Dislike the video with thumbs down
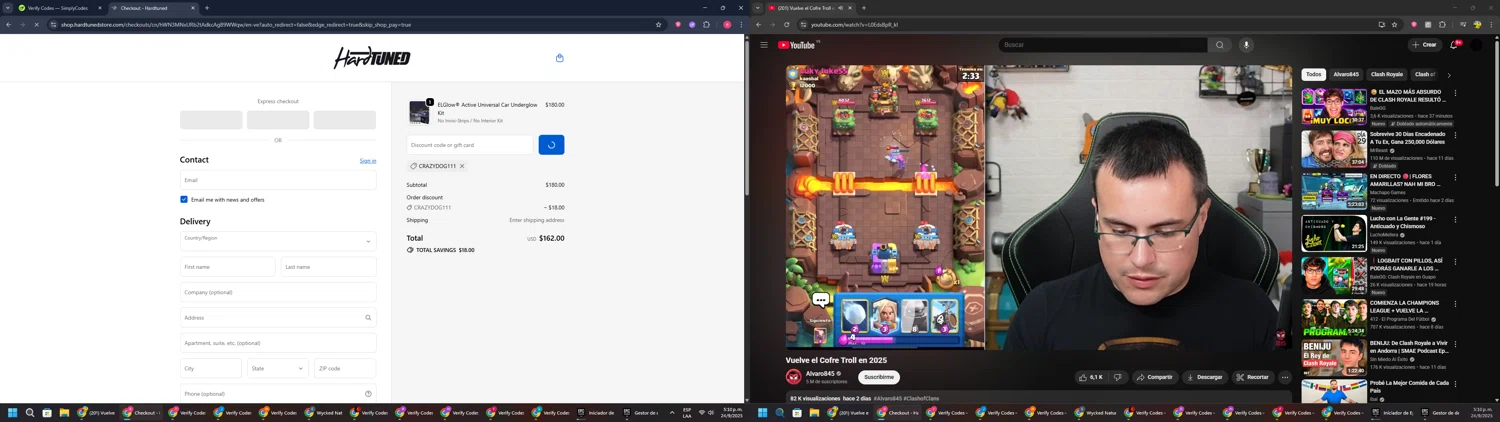 pos(1118,377)
